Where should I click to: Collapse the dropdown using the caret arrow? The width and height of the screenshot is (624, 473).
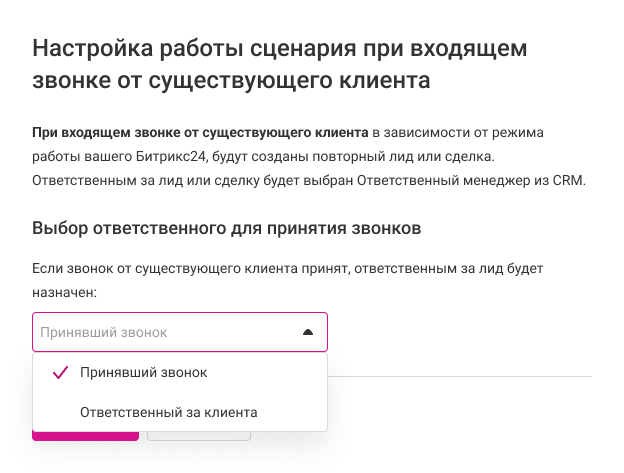[x=308, y=332]
